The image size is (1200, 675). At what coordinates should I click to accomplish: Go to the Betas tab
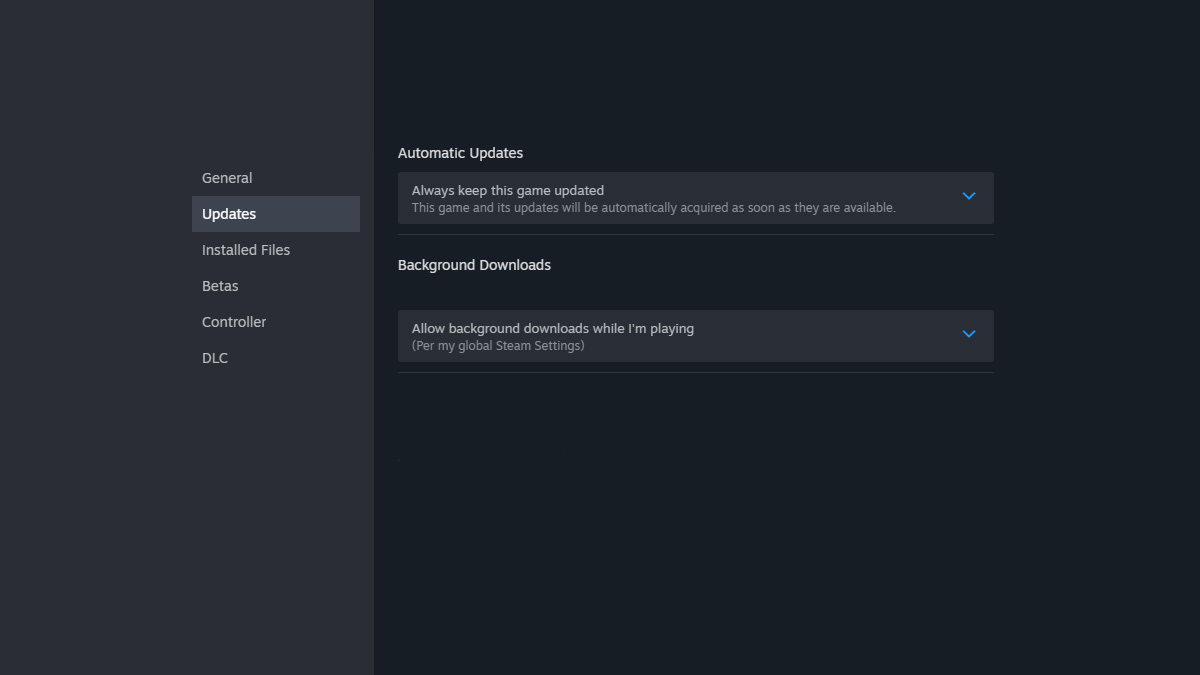click(x=220, y=286)
